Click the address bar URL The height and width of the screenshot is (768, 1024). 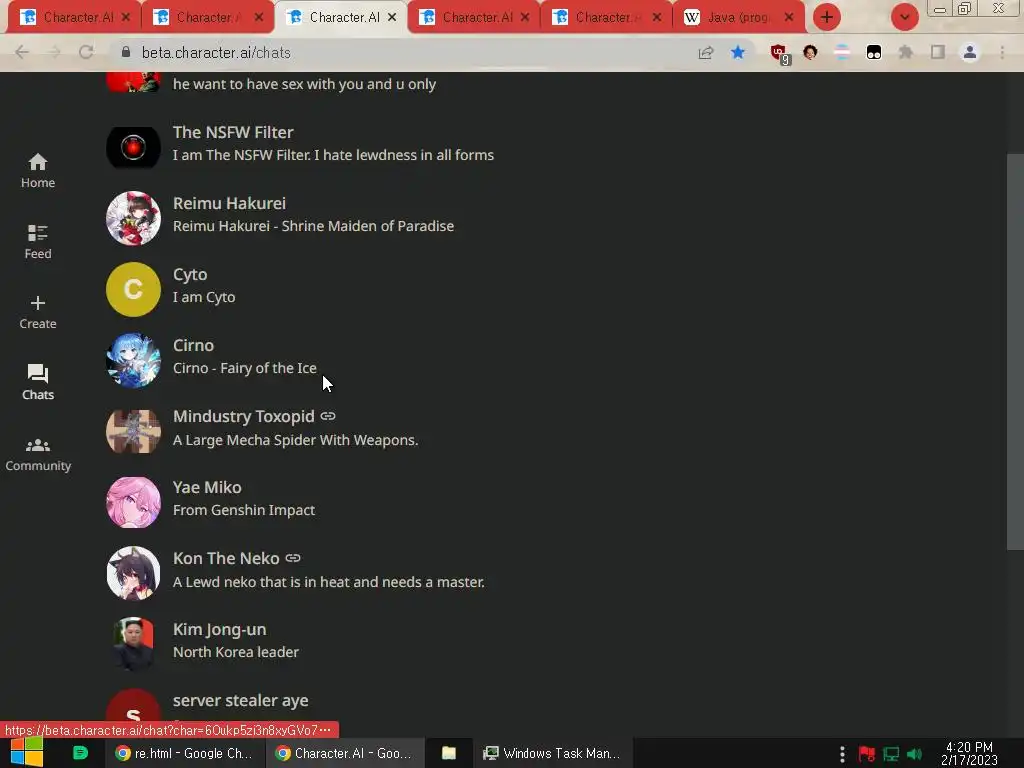[x=216, y=52]
